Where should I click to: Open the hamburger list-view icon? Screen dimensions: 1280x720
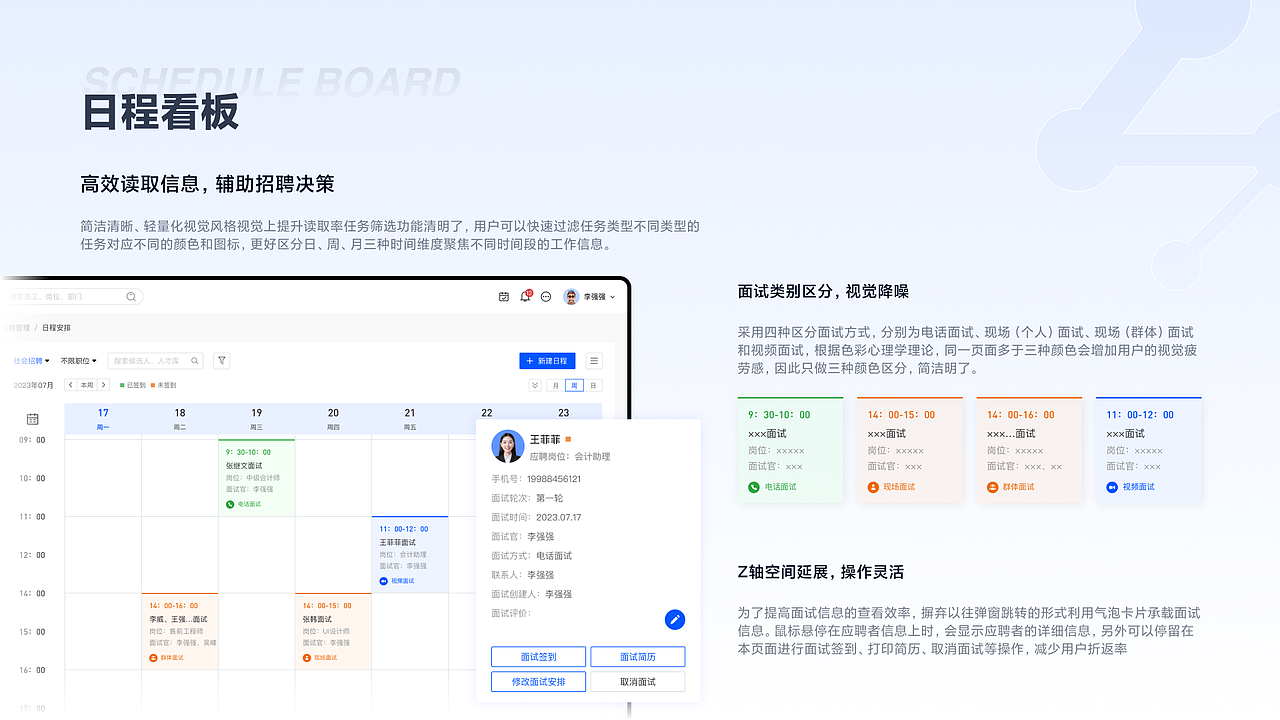(x=594, y=361)
